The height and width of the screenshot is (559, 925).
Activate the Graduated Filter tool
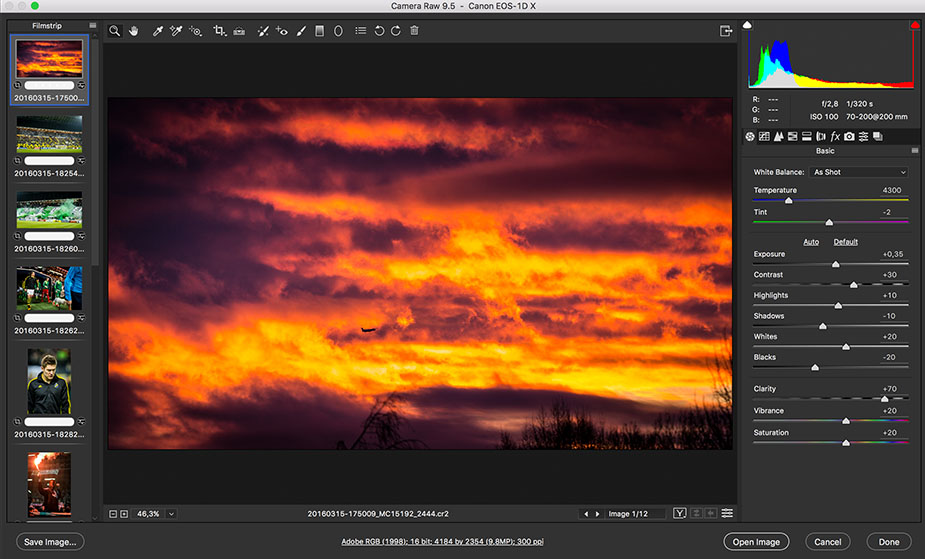click(319, 32)
